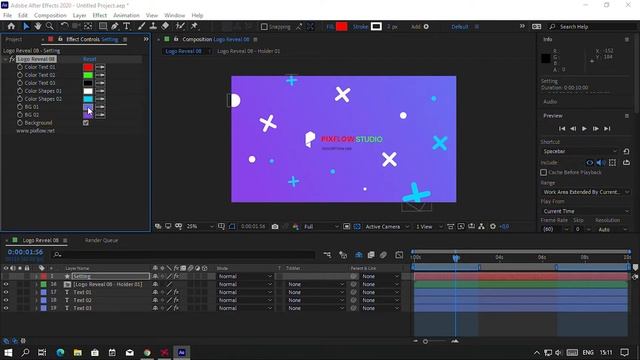Open File Explorer from taskbar

click(78, 352)
